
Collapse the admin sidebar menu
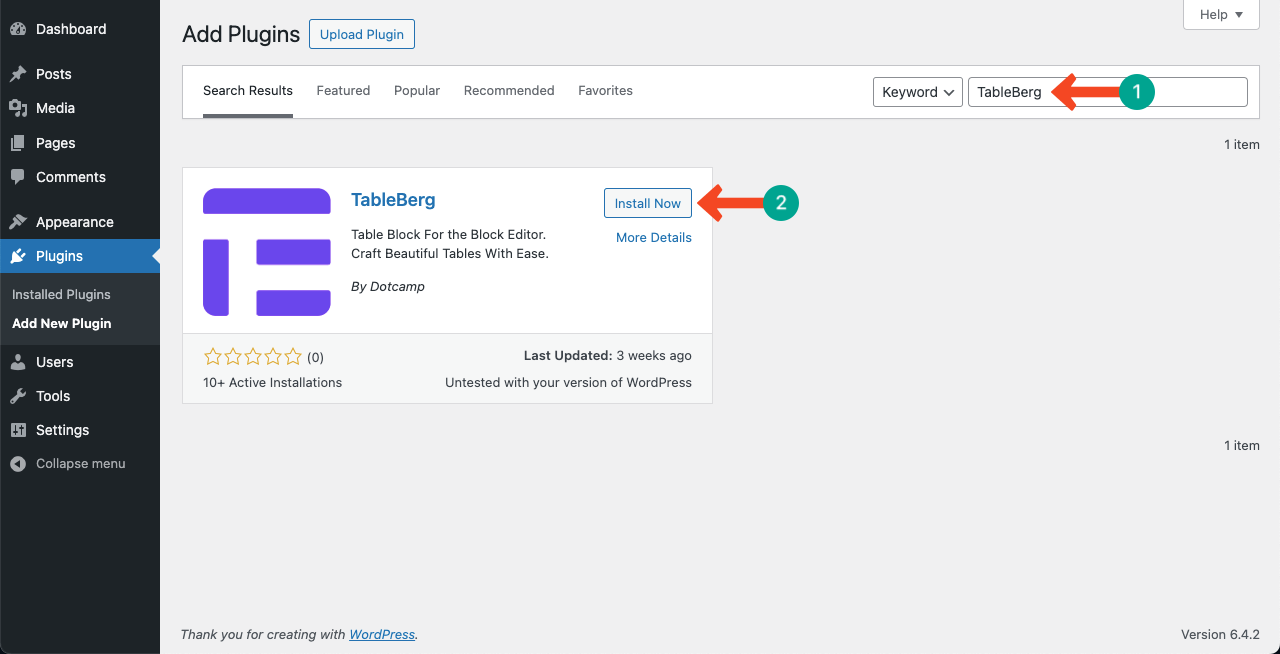click(80, 464)
